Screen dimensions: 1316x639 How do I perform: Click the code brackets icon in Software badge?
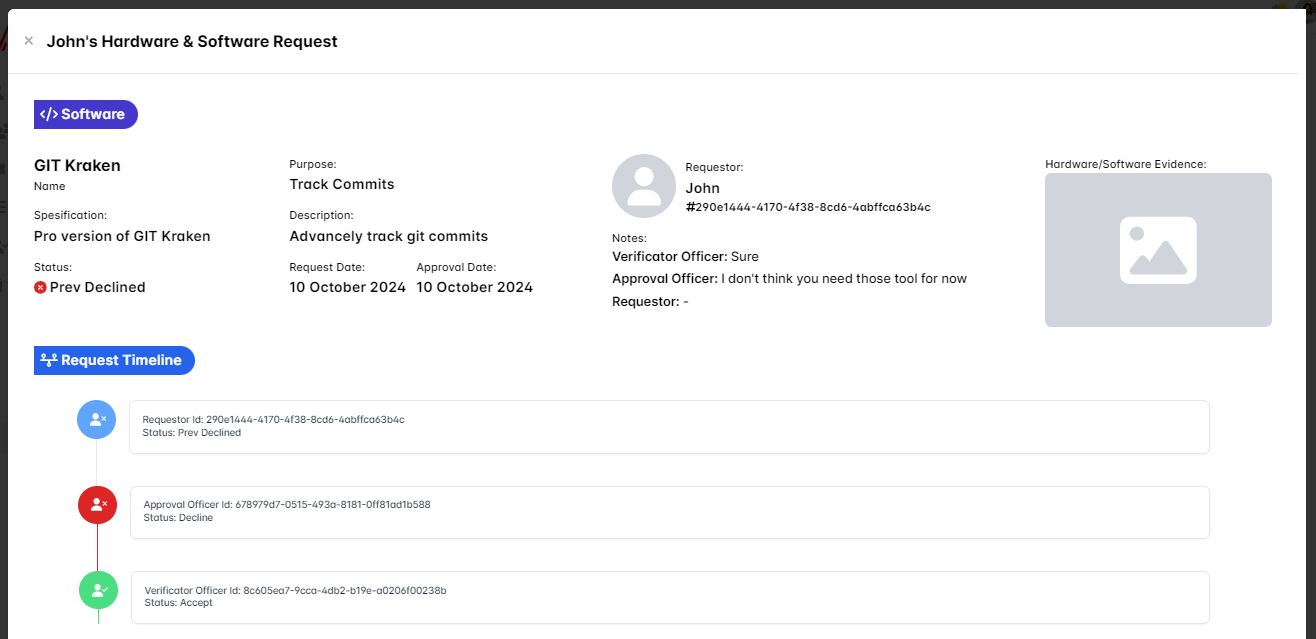click(49, 114)
